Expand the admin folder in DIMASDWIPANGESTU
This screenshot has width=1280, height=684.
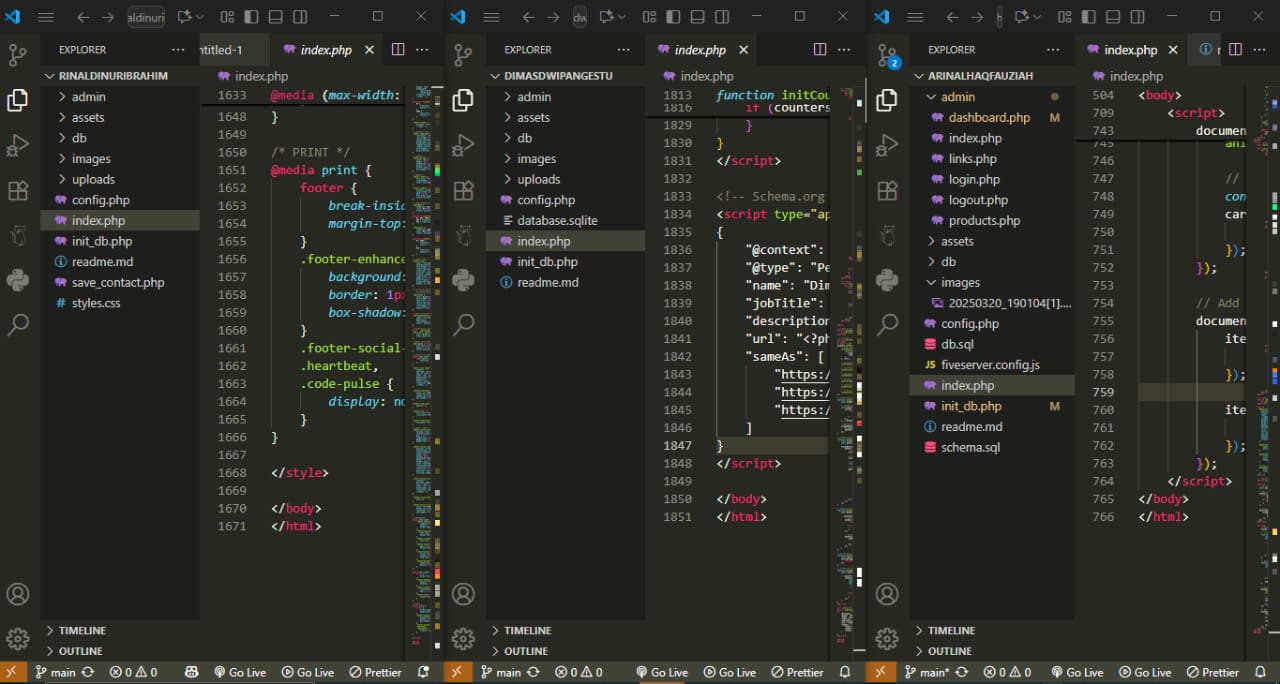533,96
